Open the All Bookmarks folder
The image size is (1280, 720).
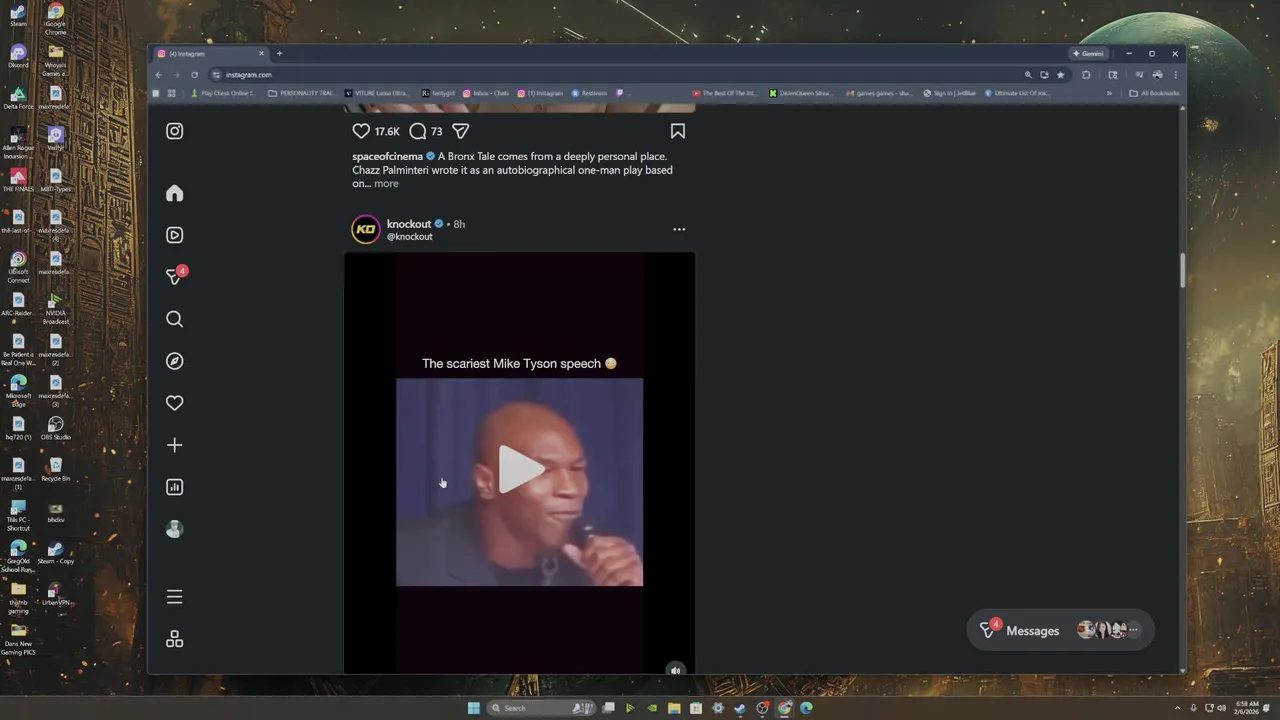click(1154, 93)
